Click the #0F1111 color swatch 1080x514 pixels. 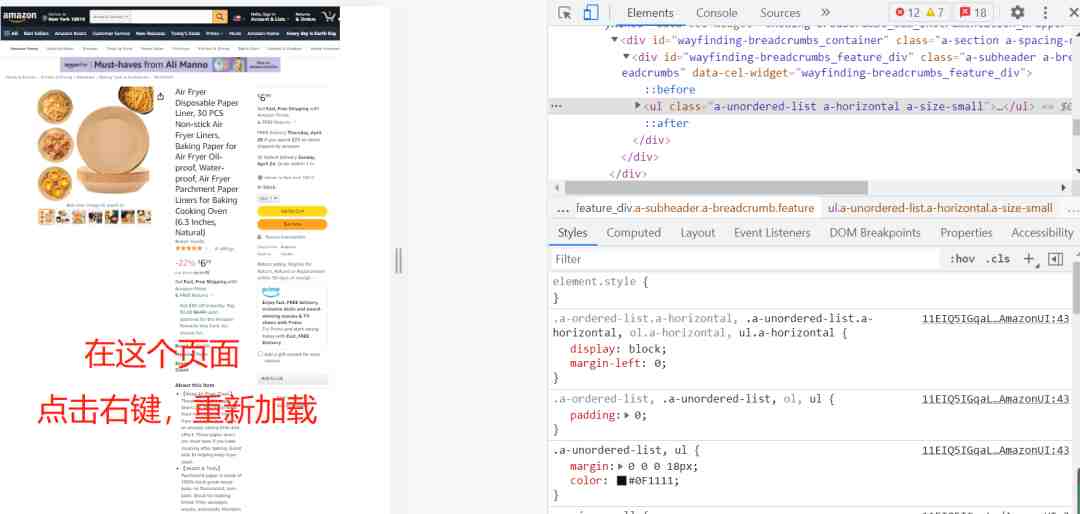coord(621,481)
